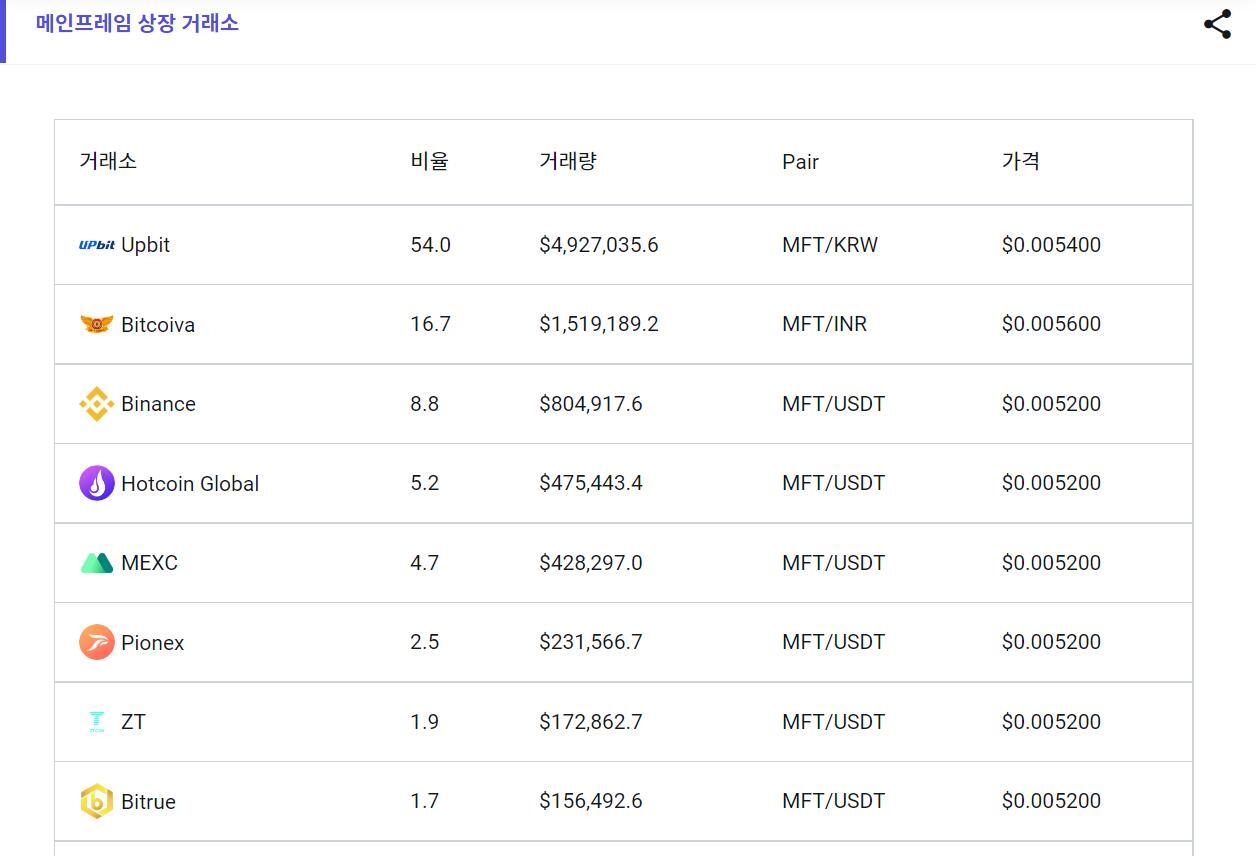Click the $0.005200 price in Bitrue row
This screenshot has width=1256, height=856.
(x=1051, y=801)
